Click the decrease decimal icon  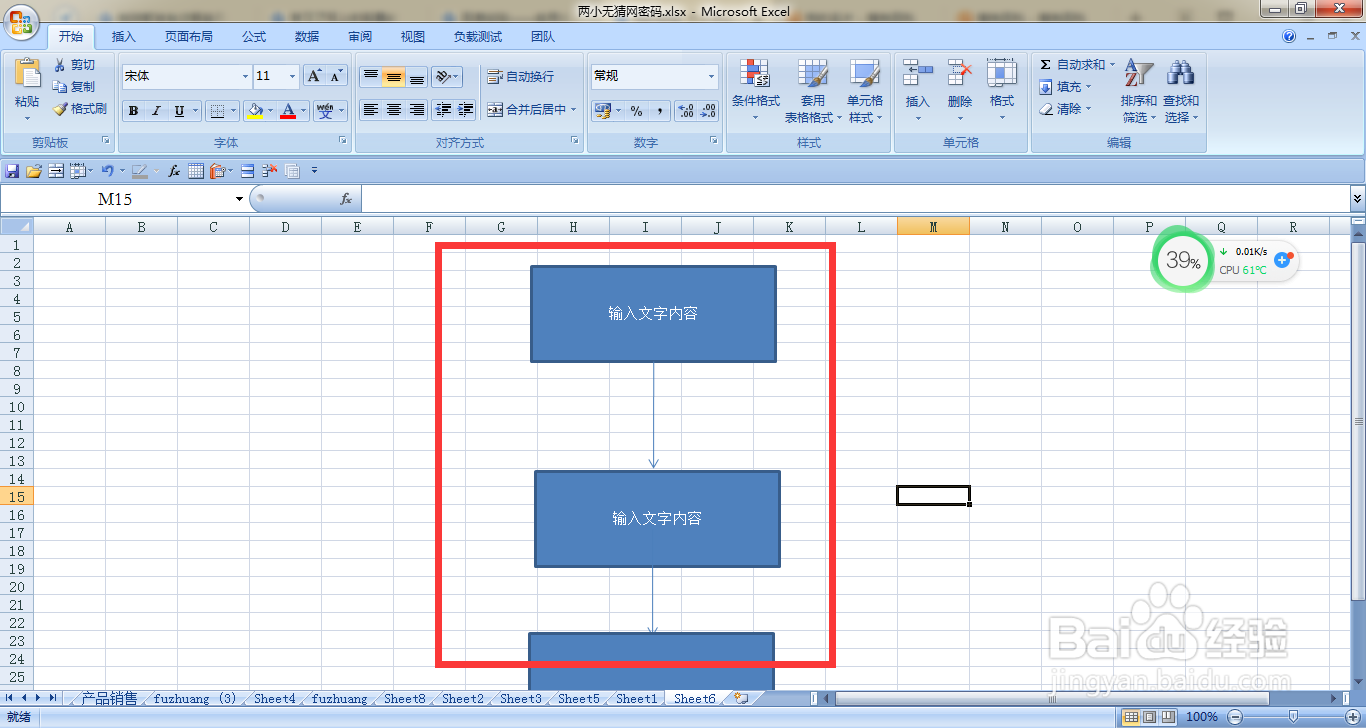[709, 111]
